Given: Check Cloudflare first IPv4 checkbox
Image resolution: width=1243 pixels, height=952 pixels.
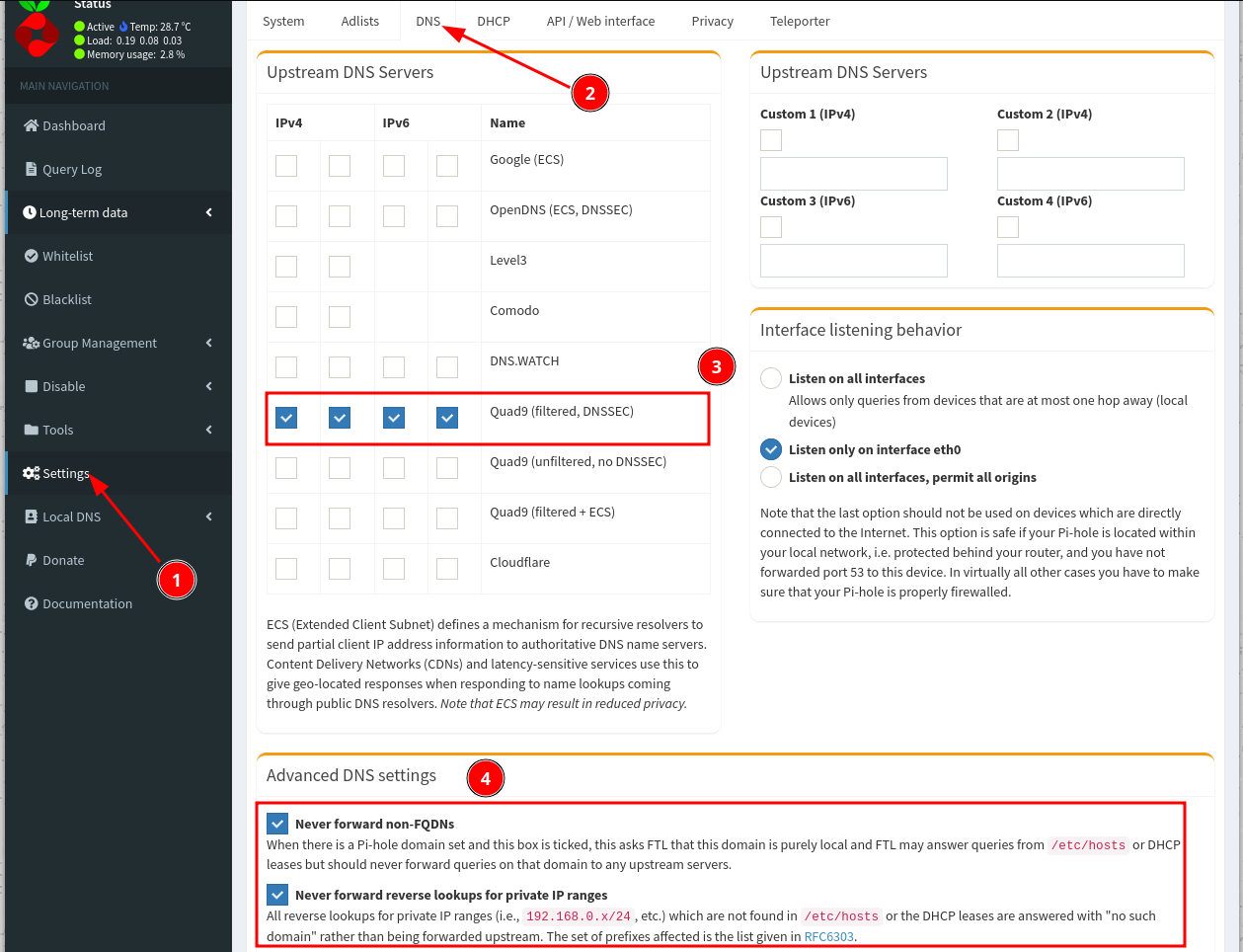Looking at the screenshot, I should [286, 568].
